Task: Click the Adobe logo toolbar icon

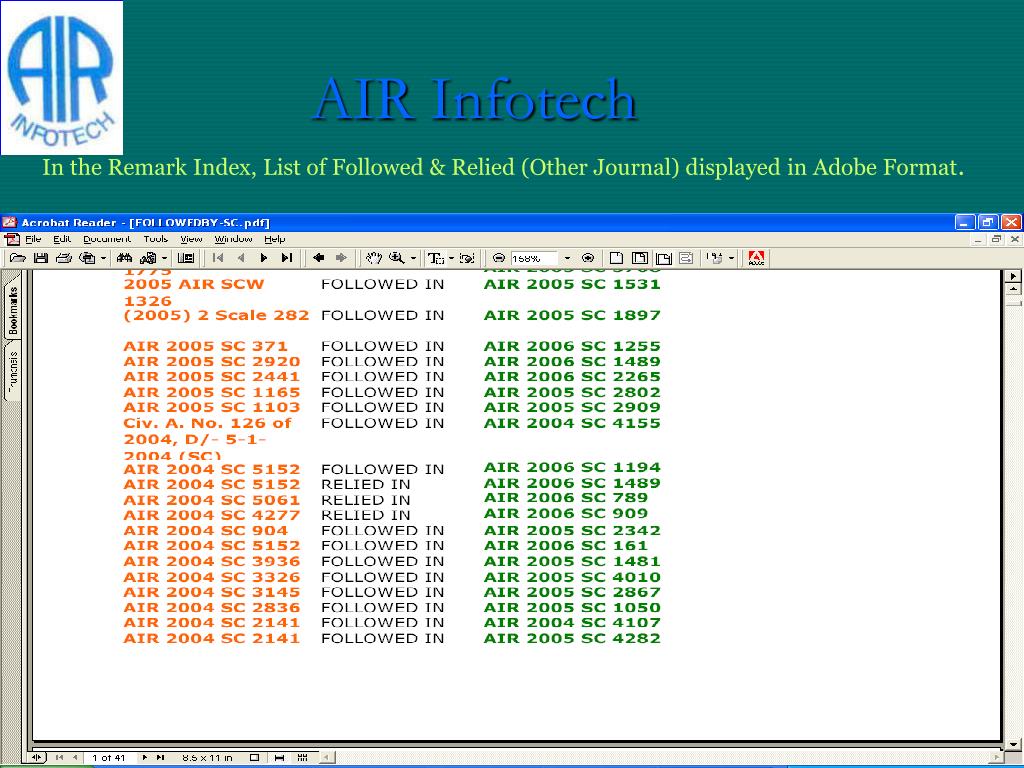Action: click(756, 258)
